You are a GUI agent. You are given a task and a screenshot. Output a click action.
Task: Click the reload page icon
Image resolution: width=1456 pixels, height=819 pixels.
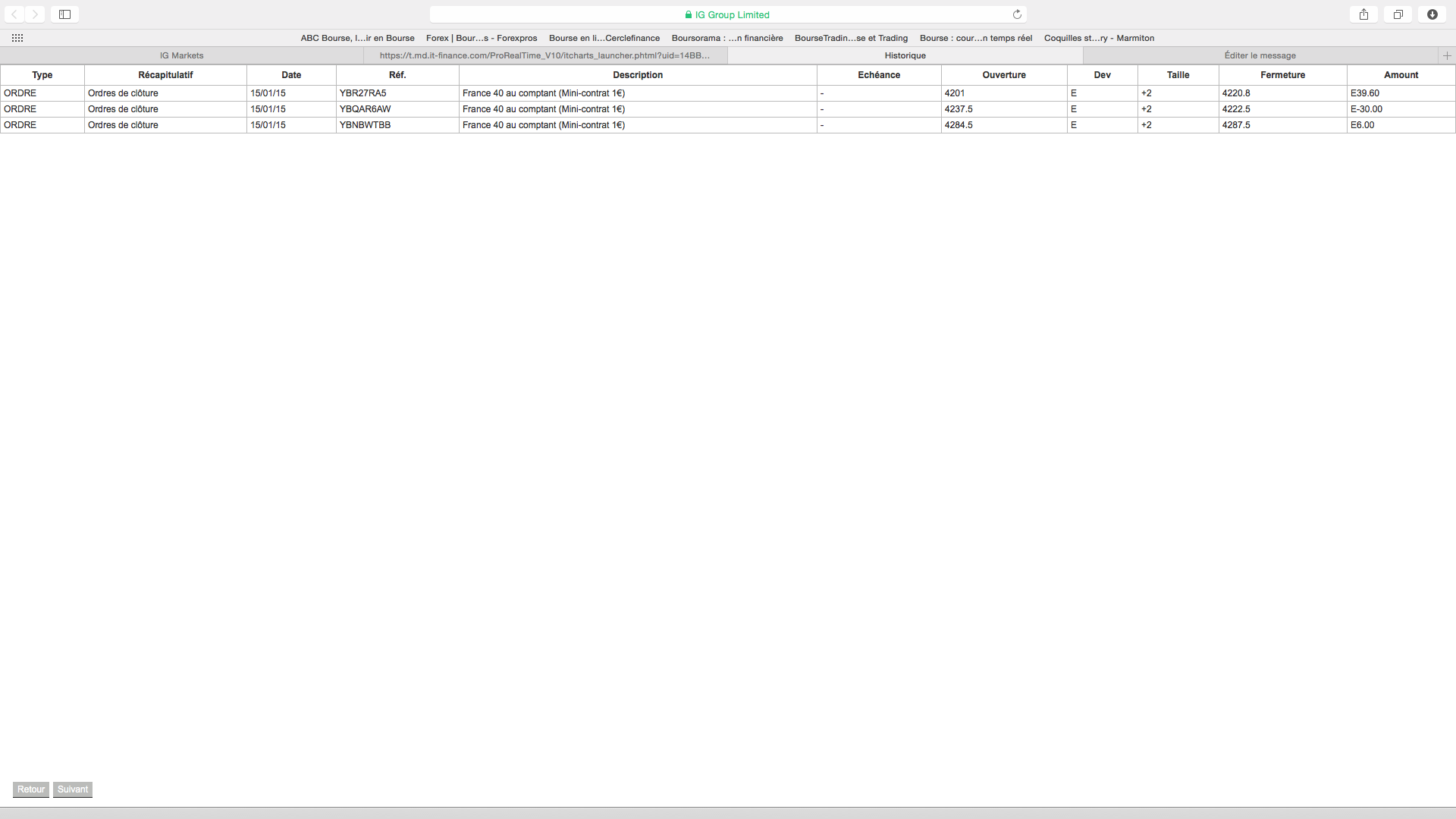click(1017, 14)
